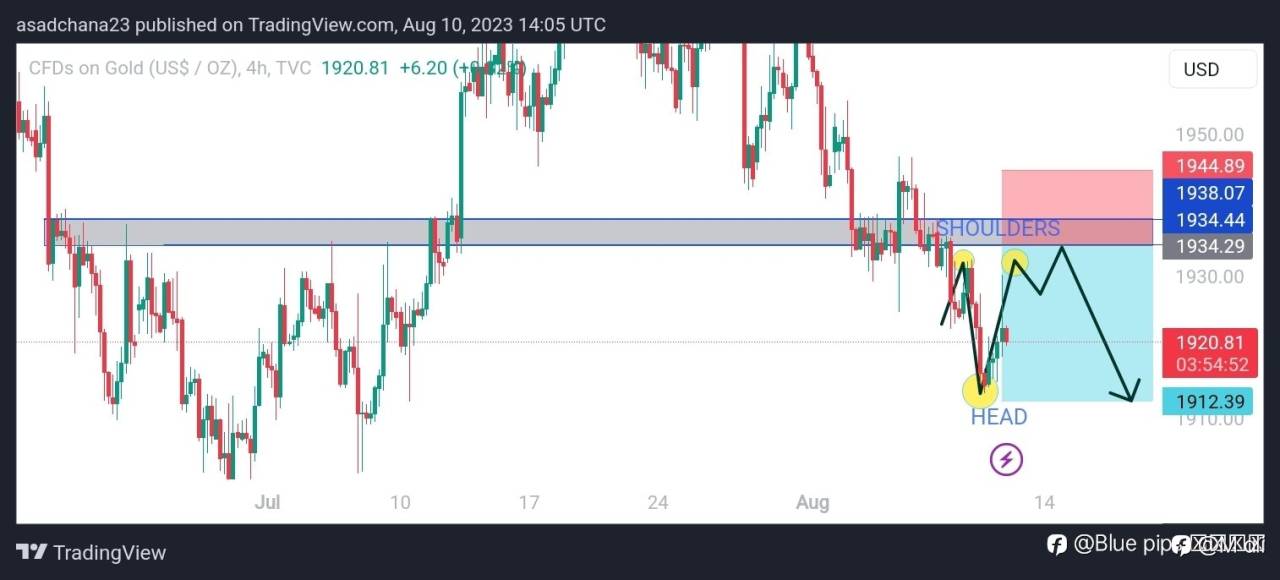Click the cyan 1912.39 target price label
Image resolution: width=1280 pixels, height=580 pixels.
click(x=1210, y=402)
